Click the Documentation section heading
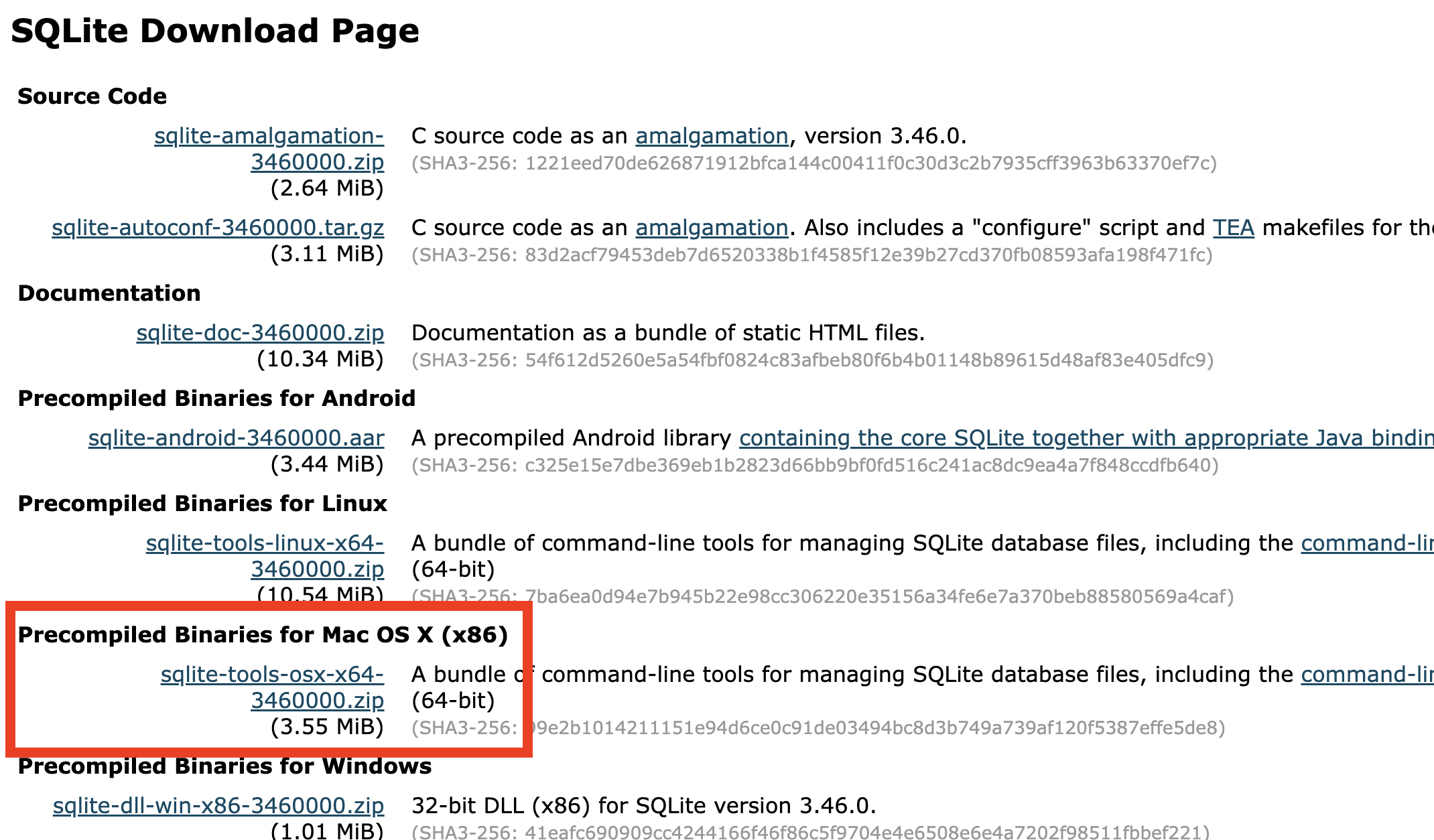1434x840 pixels. coord(109,293)
